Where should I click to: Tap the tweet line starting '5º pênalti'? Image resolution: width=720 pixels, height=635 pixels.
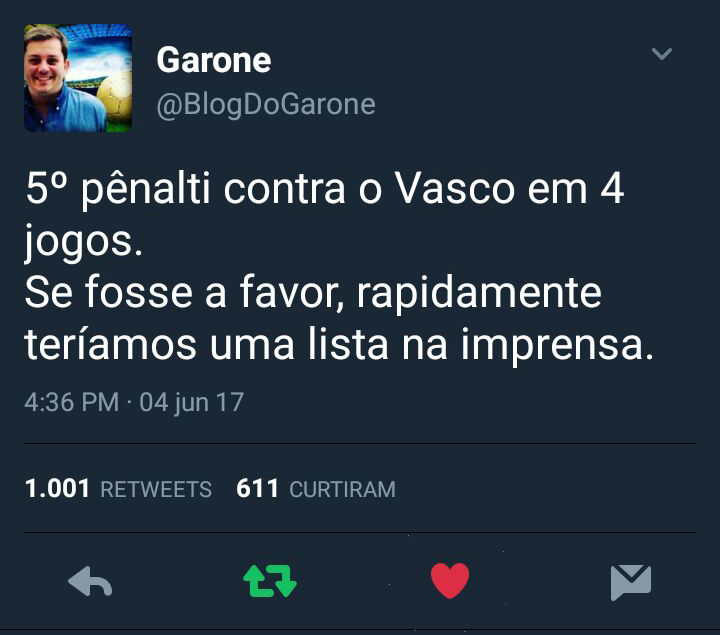324,188
